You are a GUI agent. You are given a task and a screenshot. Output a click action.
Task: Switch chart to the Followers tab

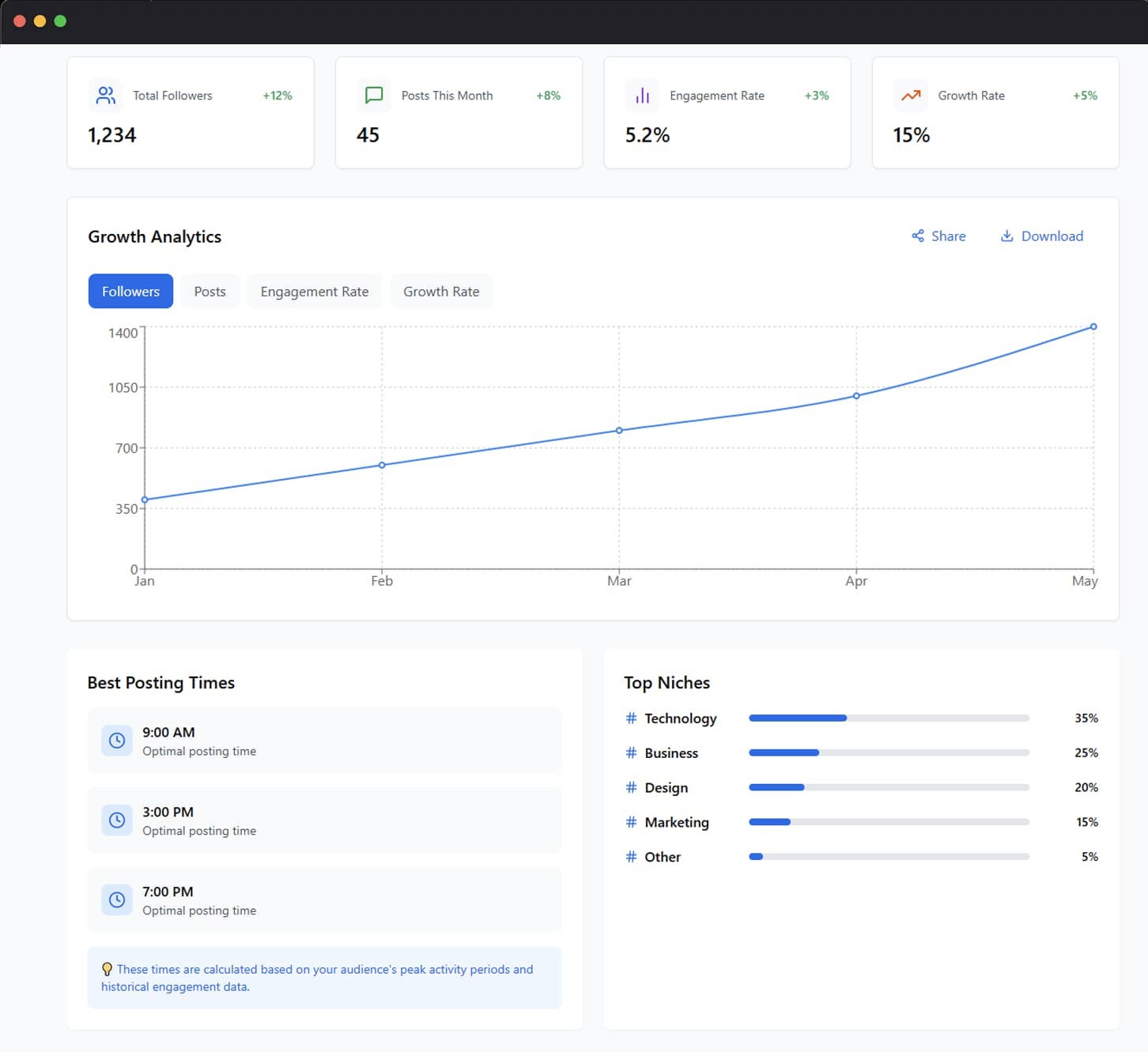130,292
